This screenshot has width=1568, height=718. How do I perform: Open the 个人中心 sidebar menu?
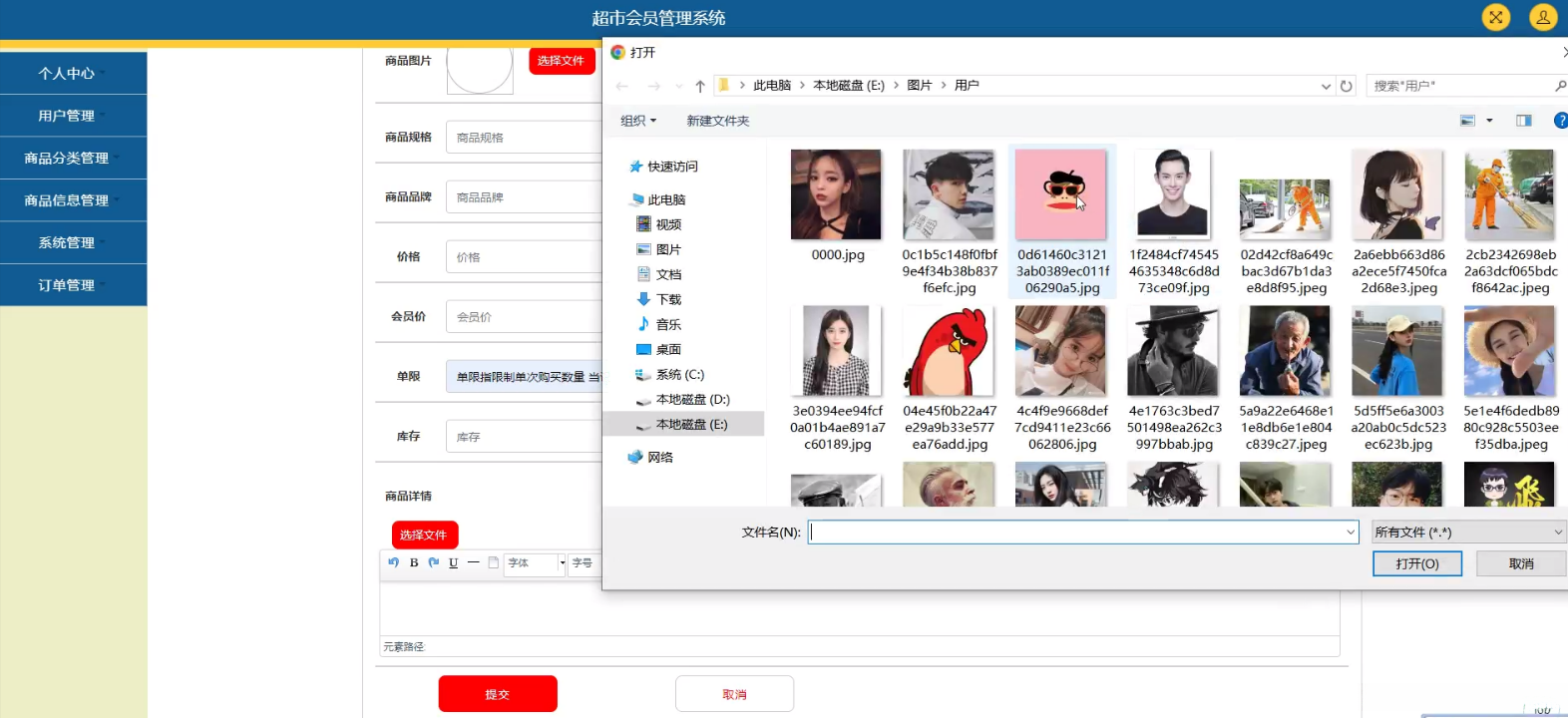click(x=74, y=73)
